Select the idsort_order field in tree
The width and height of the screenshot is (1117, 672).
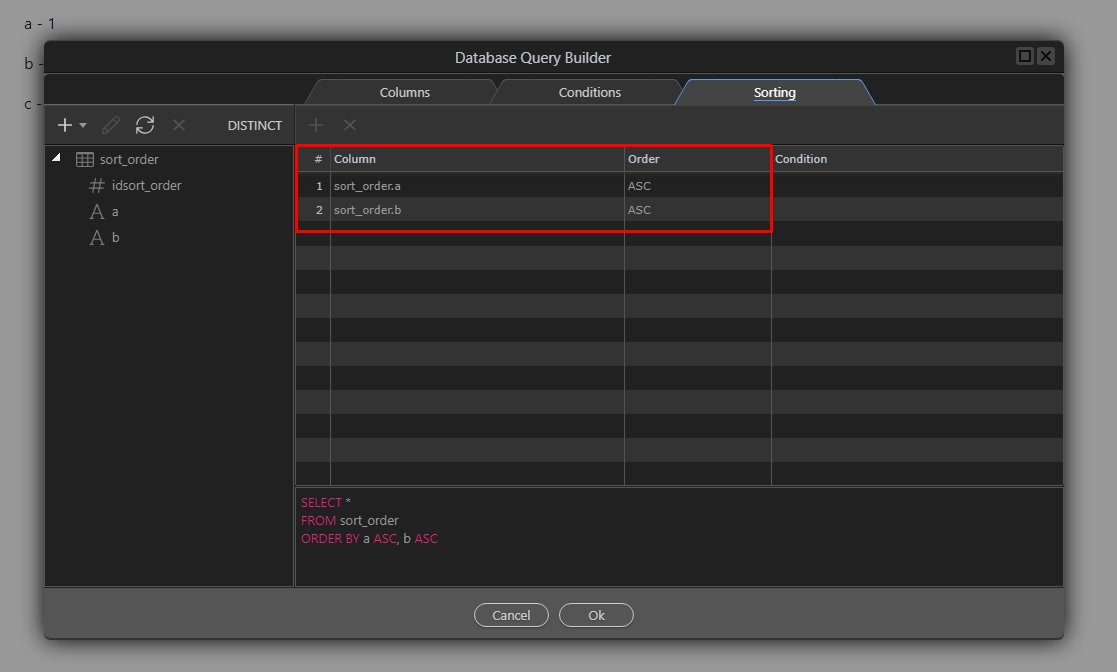click(146, 185)
